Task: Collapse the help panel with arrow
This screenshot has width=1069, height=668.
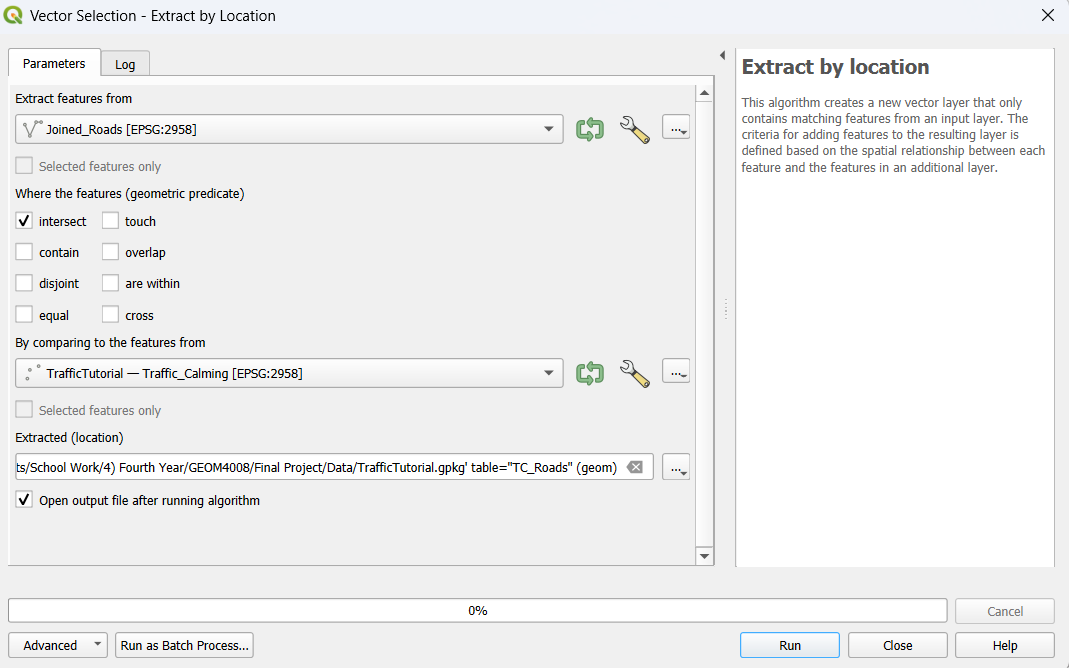Action: click(722, 55)
